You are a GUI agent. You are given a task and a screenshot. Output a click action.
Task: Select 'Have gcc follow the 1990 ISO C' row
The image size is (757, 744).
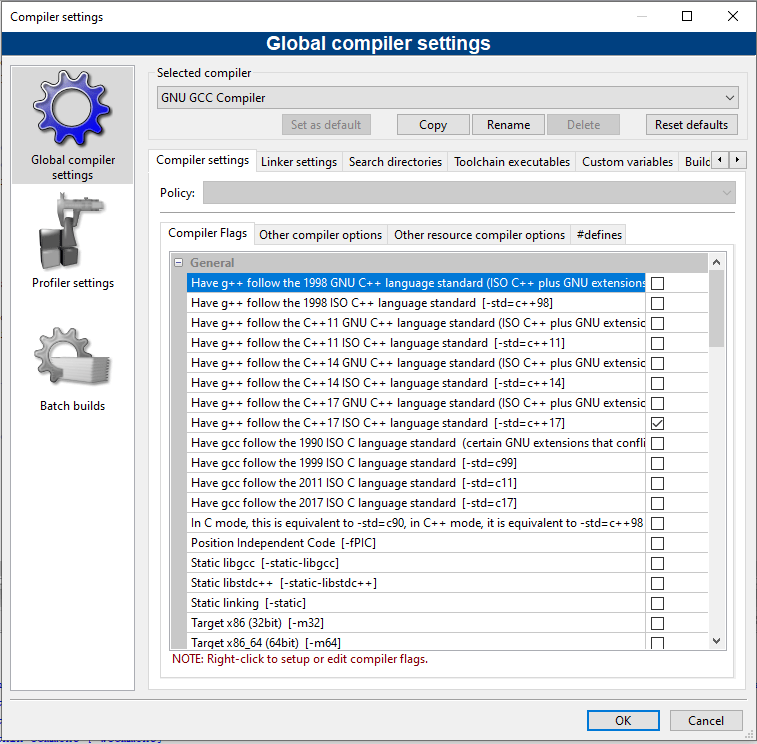[416, 443]
